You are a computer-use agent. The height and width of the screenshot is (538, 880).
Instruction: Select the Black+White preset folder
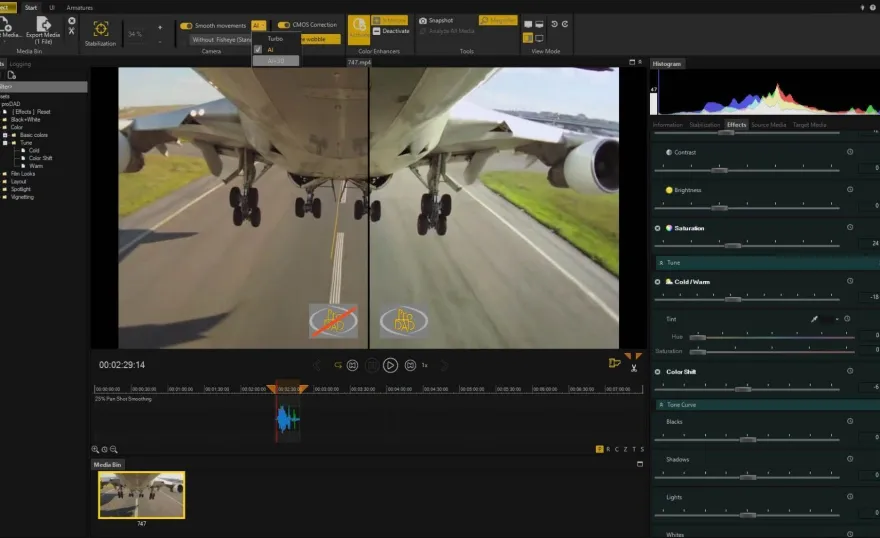(x=26, y=119)
